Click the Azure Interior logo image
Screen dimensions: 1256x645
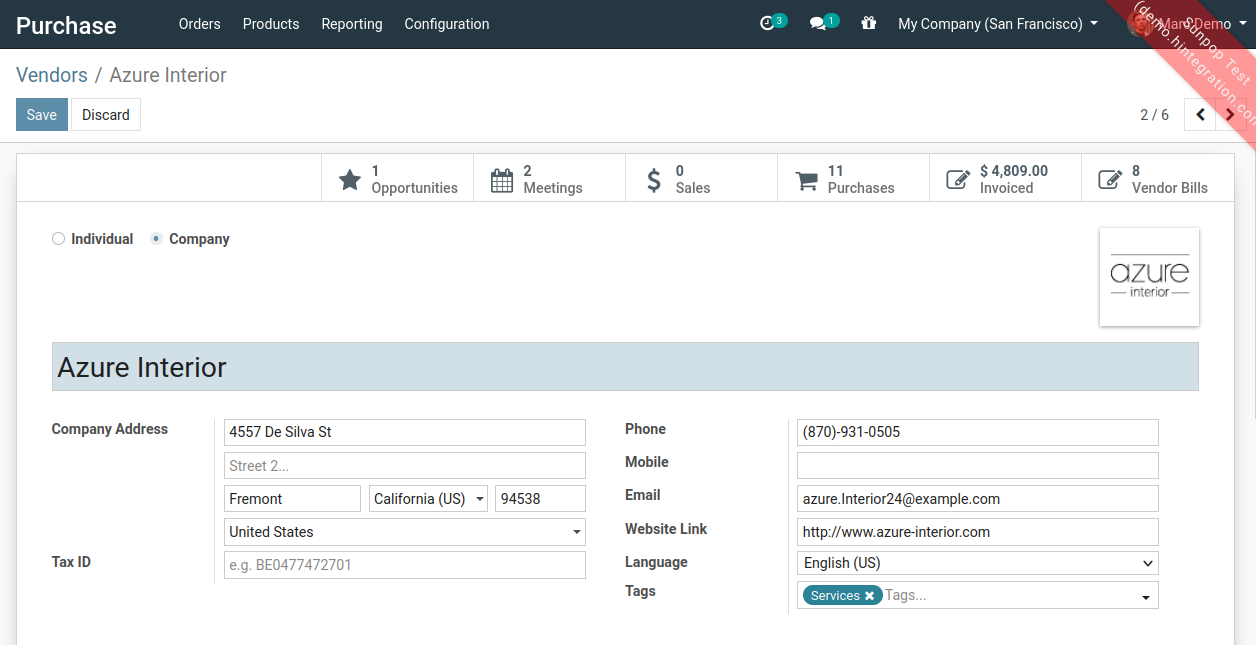(1149, 277)
